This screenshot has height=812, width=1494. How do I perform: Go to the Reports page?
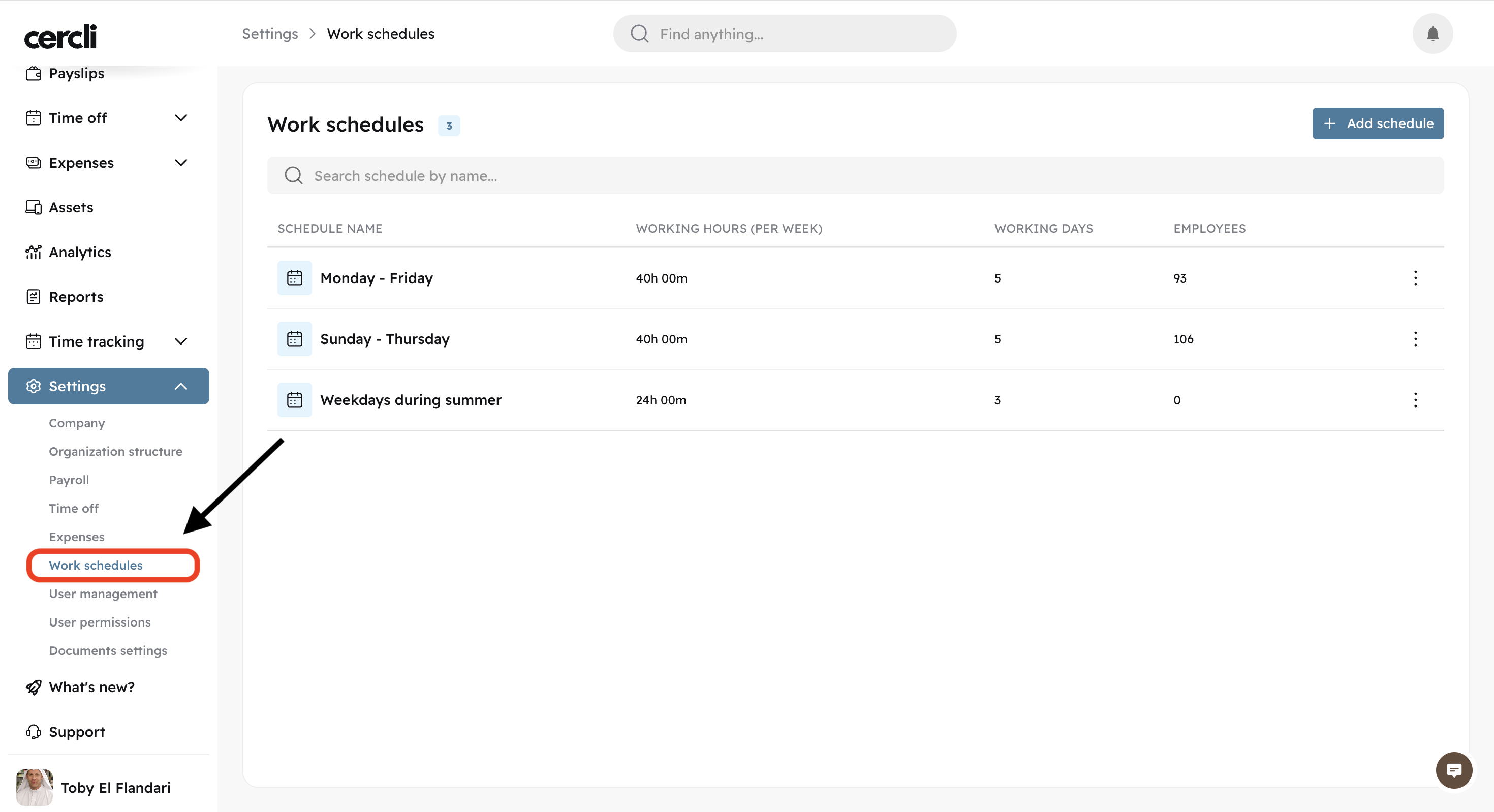tap(76, 296)
